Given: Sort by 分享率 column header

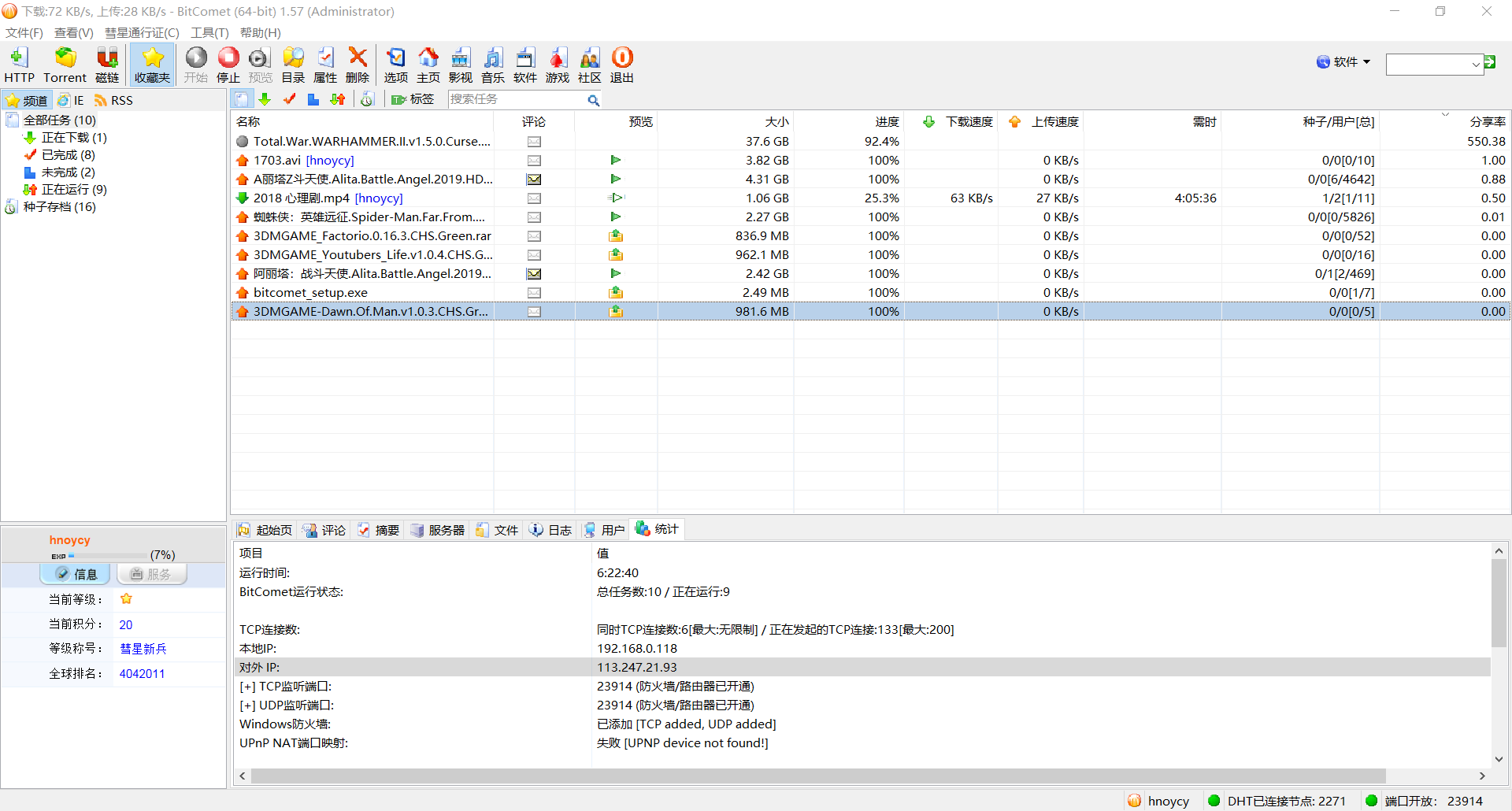Looking at the screenshot, I should point(1445,121).
